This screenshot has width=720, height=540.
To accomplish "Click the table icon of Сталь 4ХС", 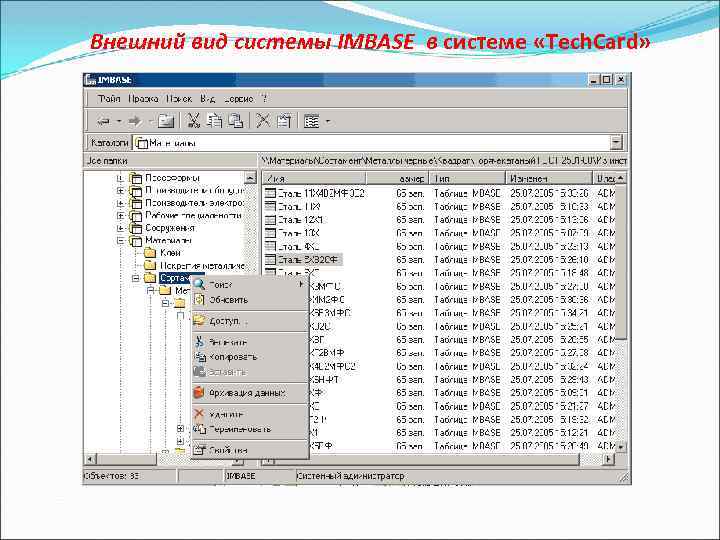I will coord(270,246).
